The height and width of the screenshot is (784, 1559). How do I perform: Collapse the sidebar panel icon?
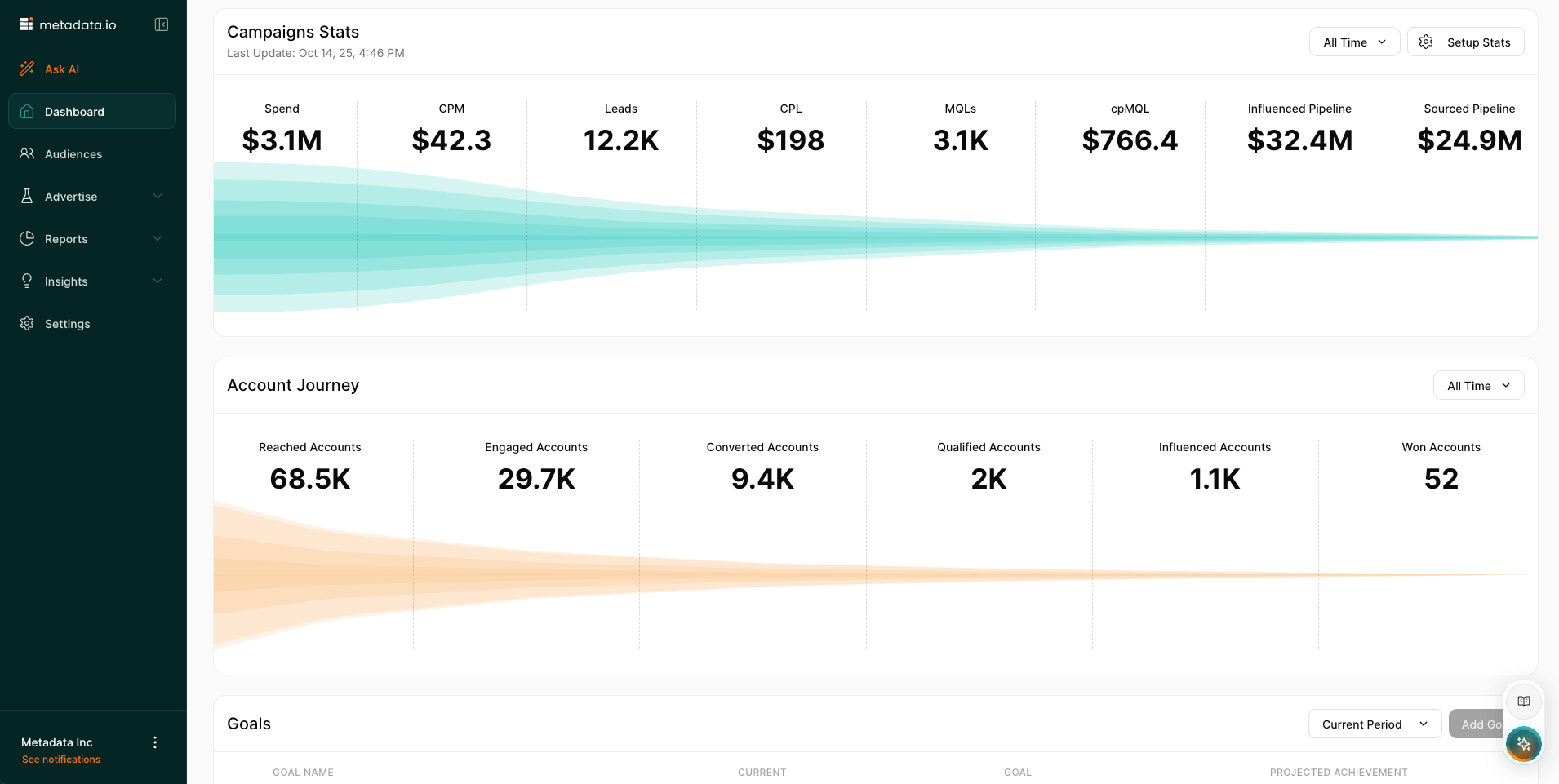point(162,24)
